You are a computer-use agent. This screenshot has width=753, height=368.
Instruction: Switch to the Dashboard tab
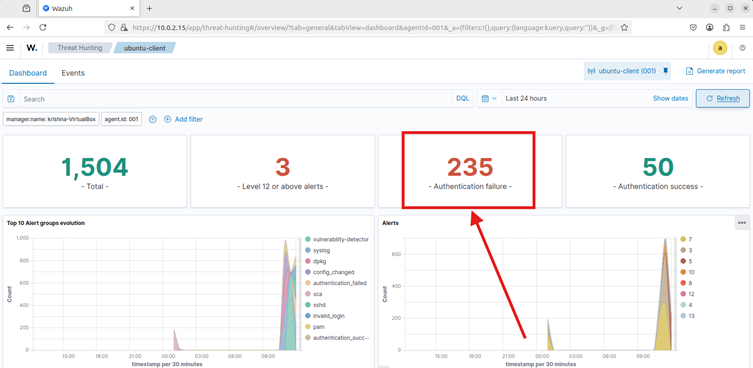point(28,73)
